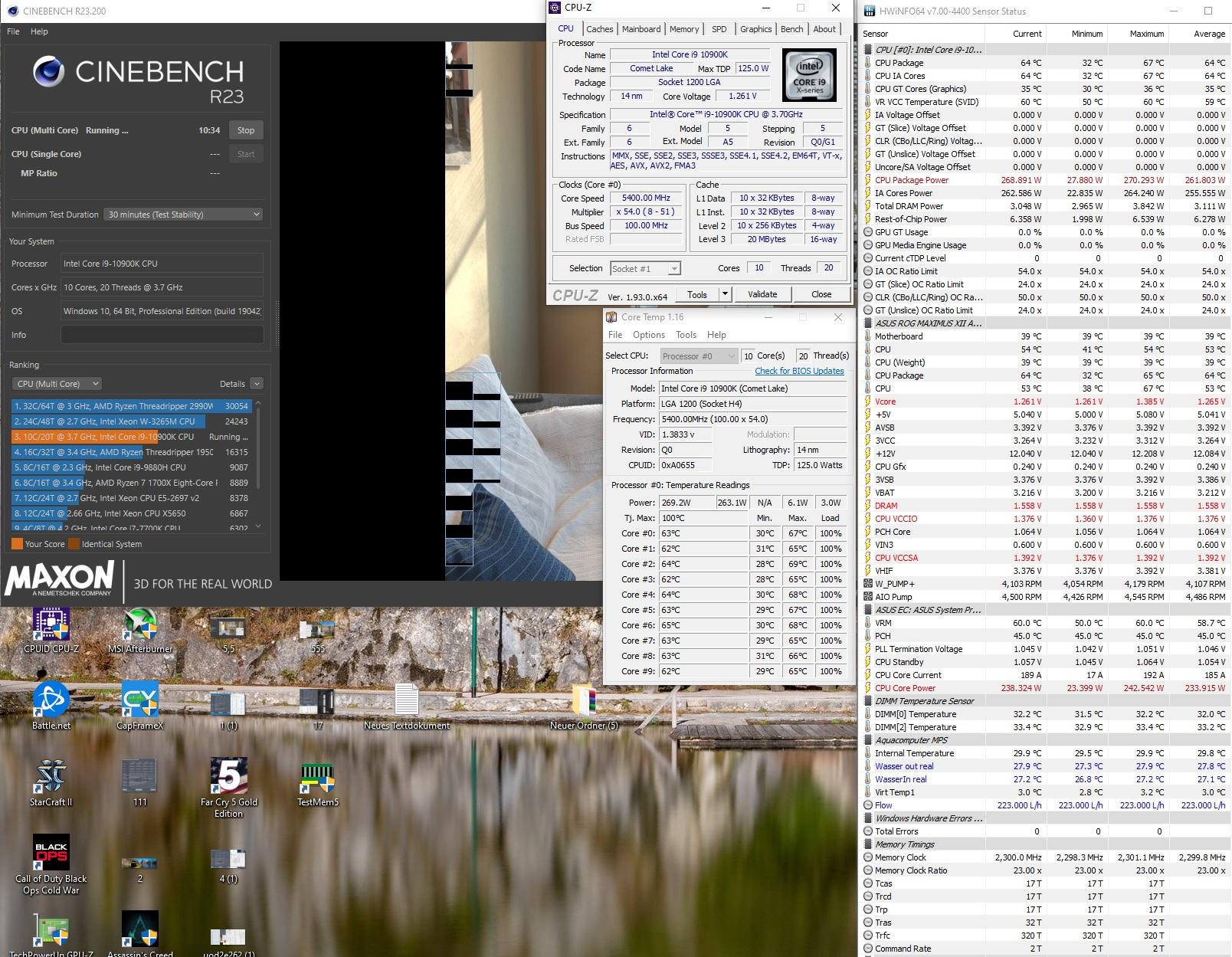Open the SPD tab in CPU-Z
Image resolution: width=1232 pixels, height=957 pixels.
coord(719,29)
